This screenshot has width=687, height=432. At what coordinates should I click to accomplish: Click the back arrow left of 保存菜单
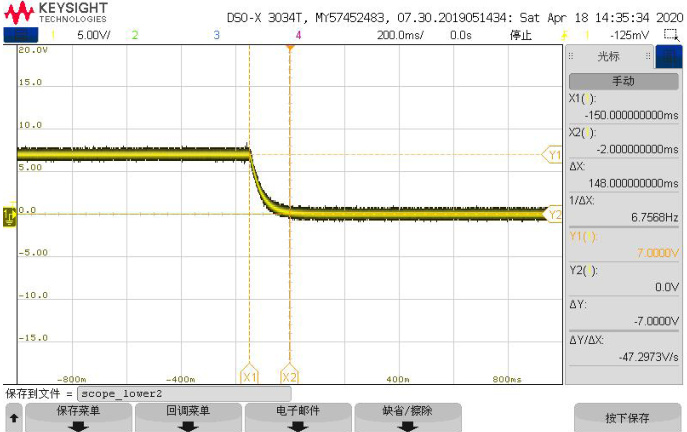click(x=14, y=417)
